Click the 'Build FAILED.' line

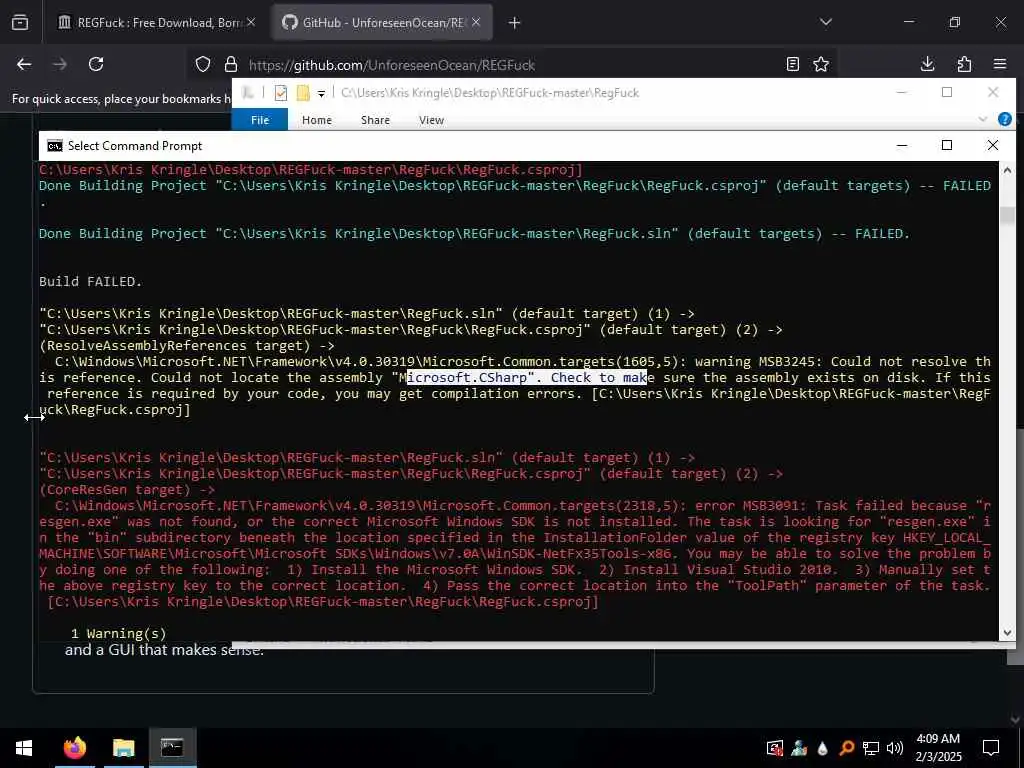click(x=90, y=281)
